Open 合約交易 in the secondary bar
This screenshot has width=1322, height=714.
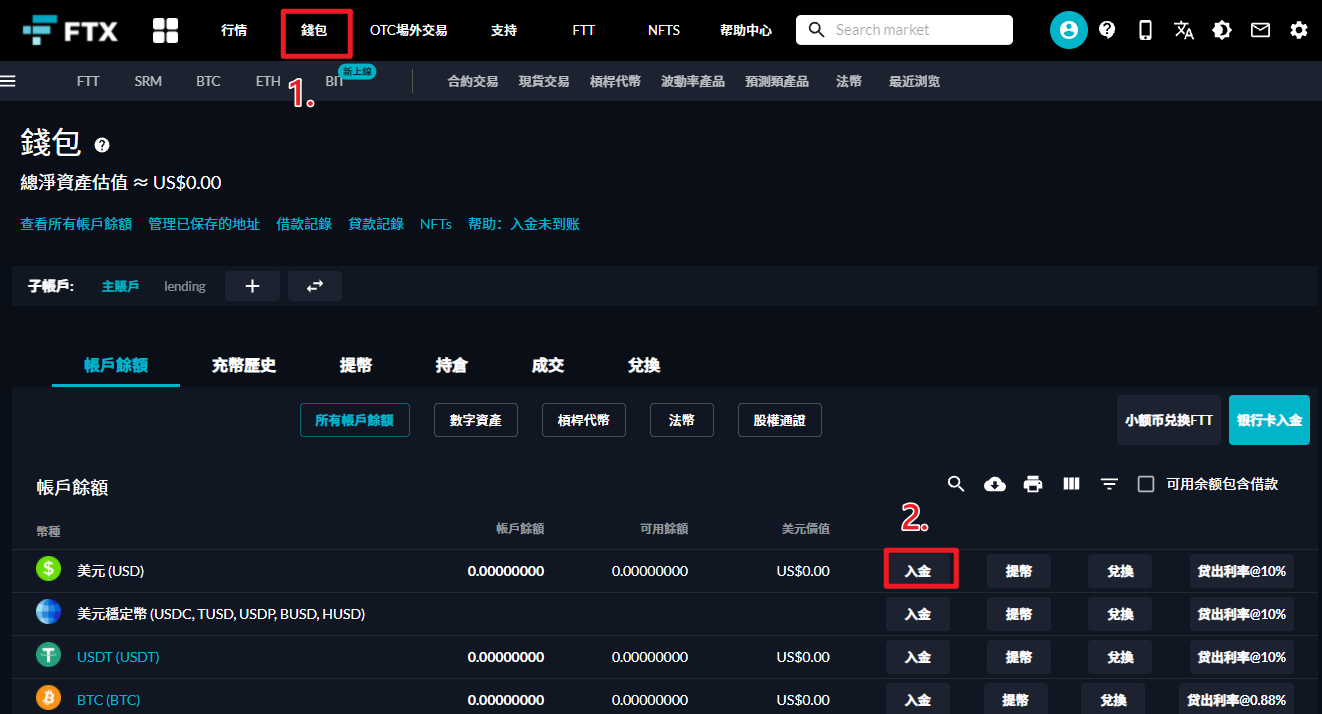(472, 81)
